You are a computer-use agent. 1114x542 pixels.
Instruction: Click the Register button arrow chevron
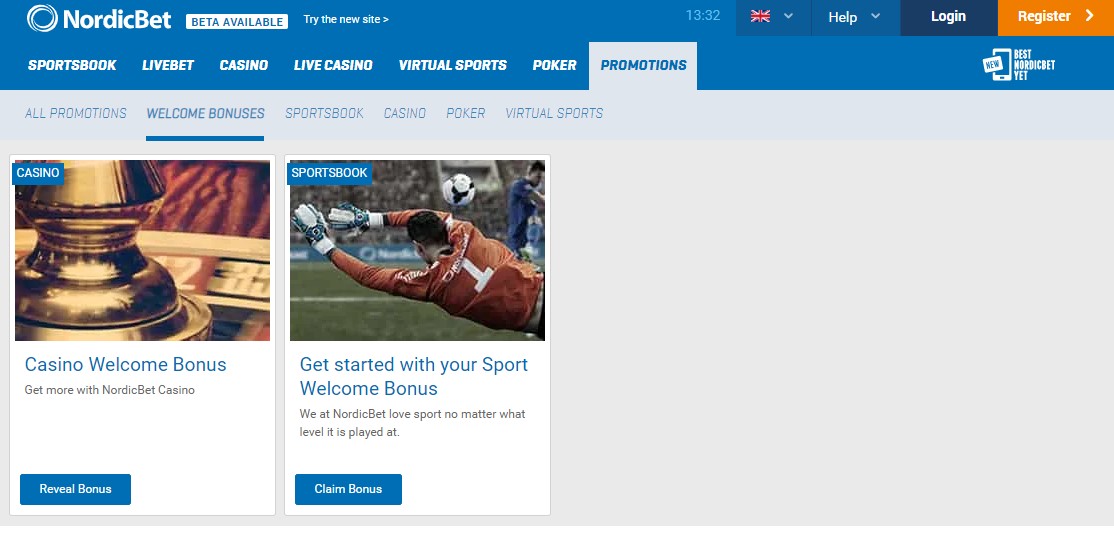[x=1090, y=16]
